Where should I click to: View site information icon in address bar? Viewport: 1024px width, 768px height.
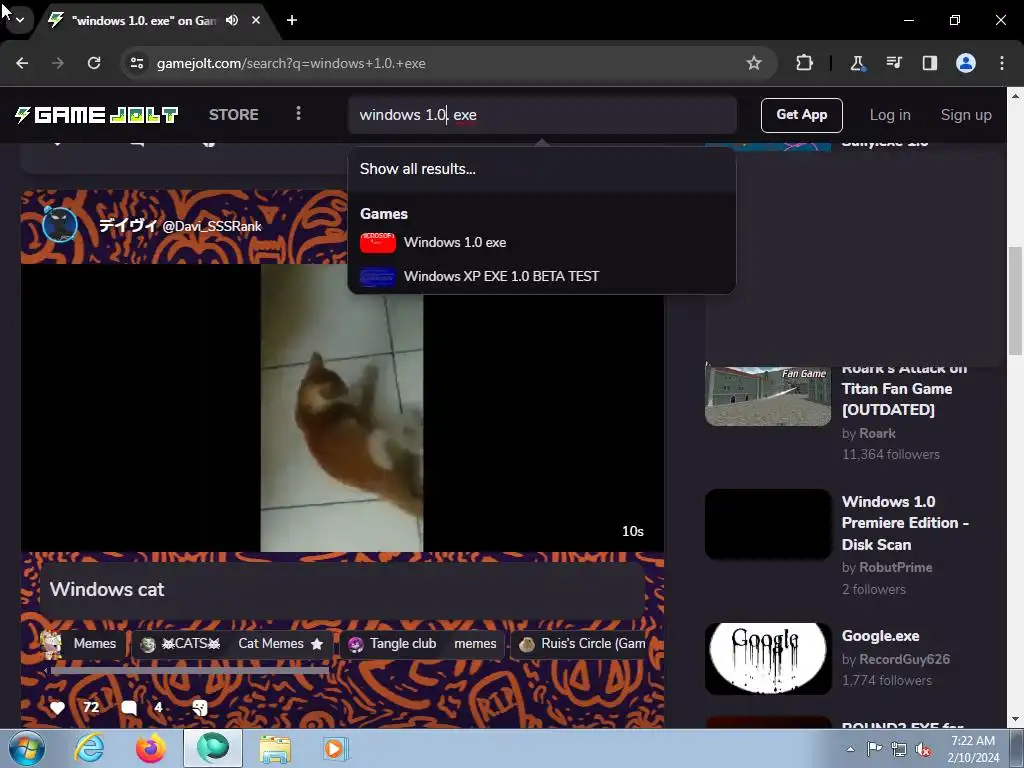pos(137,63)
